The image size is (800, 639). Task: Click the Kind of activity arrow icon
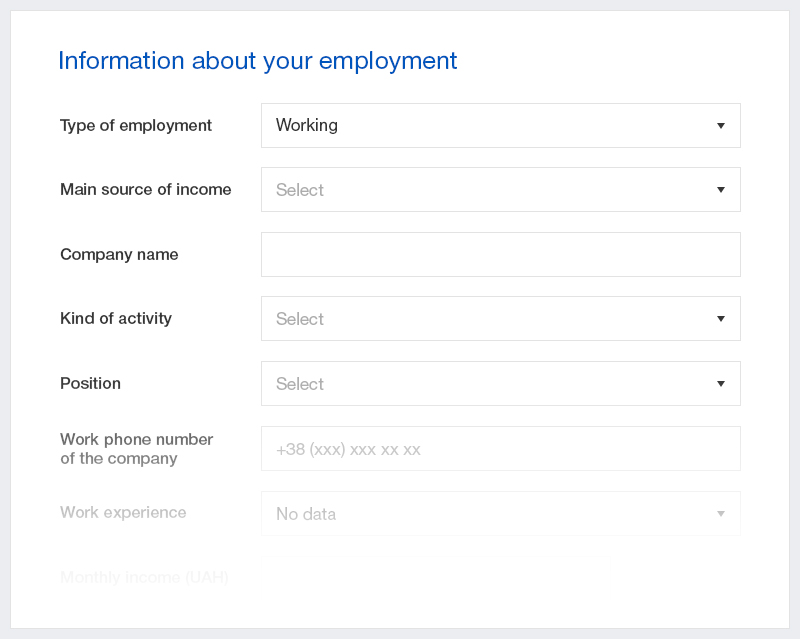pos(720,319)
